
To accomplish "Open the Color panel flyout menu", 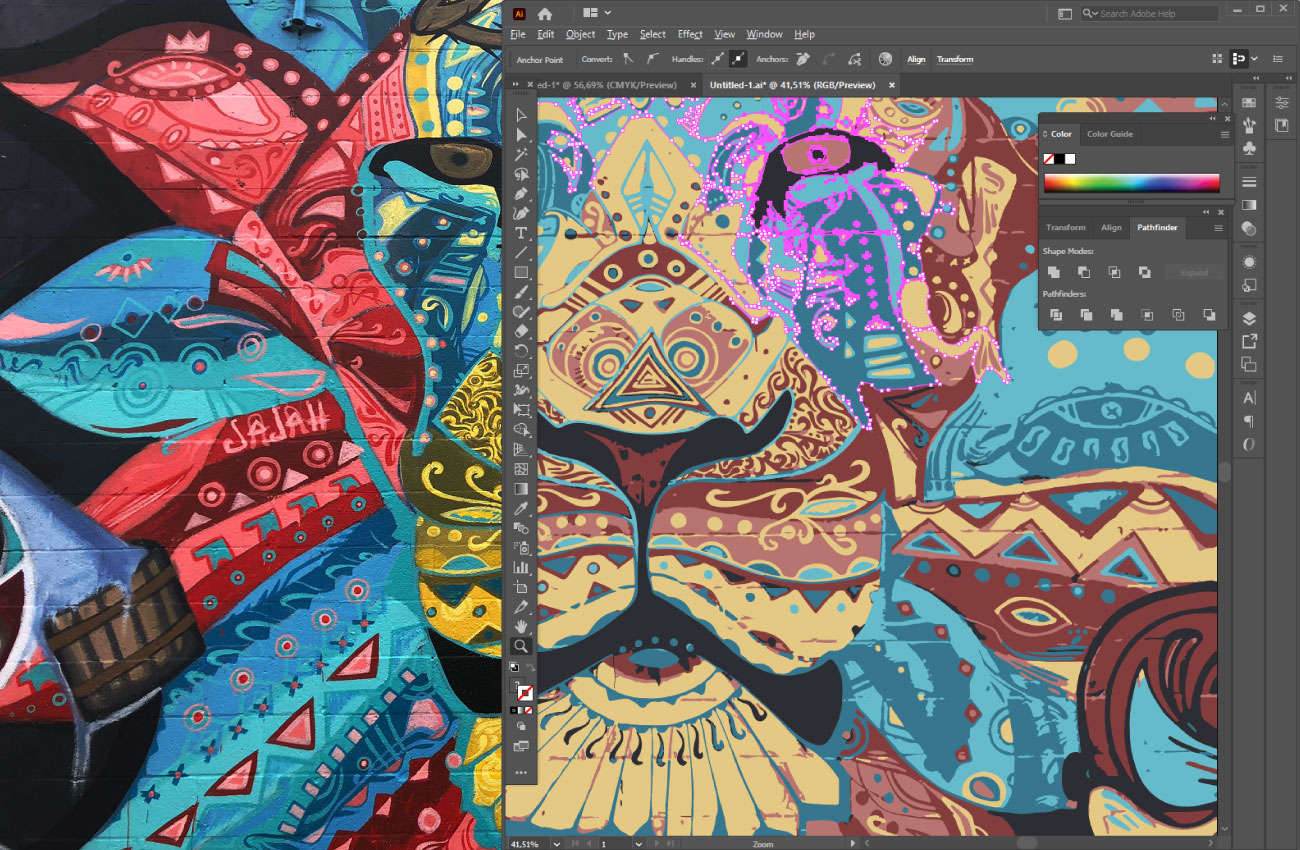I will 1225,135.
